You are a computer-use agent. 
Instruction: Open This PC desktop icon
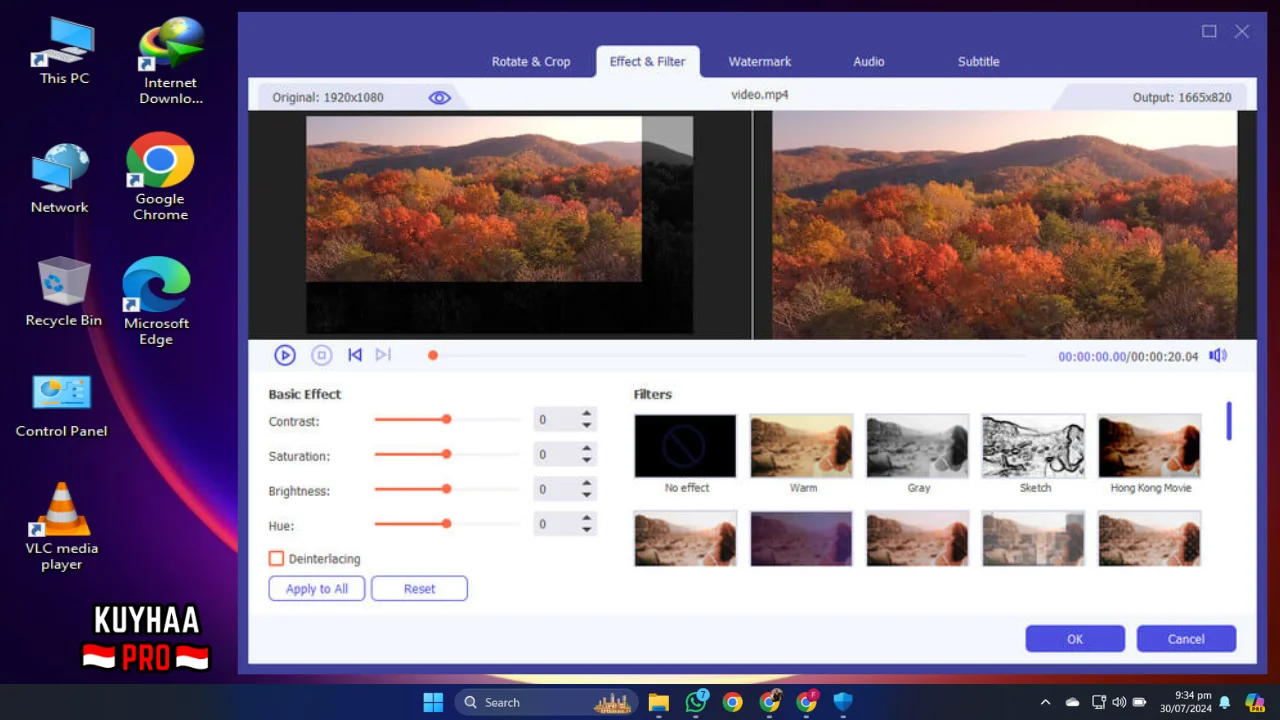pyautogui.click(x=64, y=52)
